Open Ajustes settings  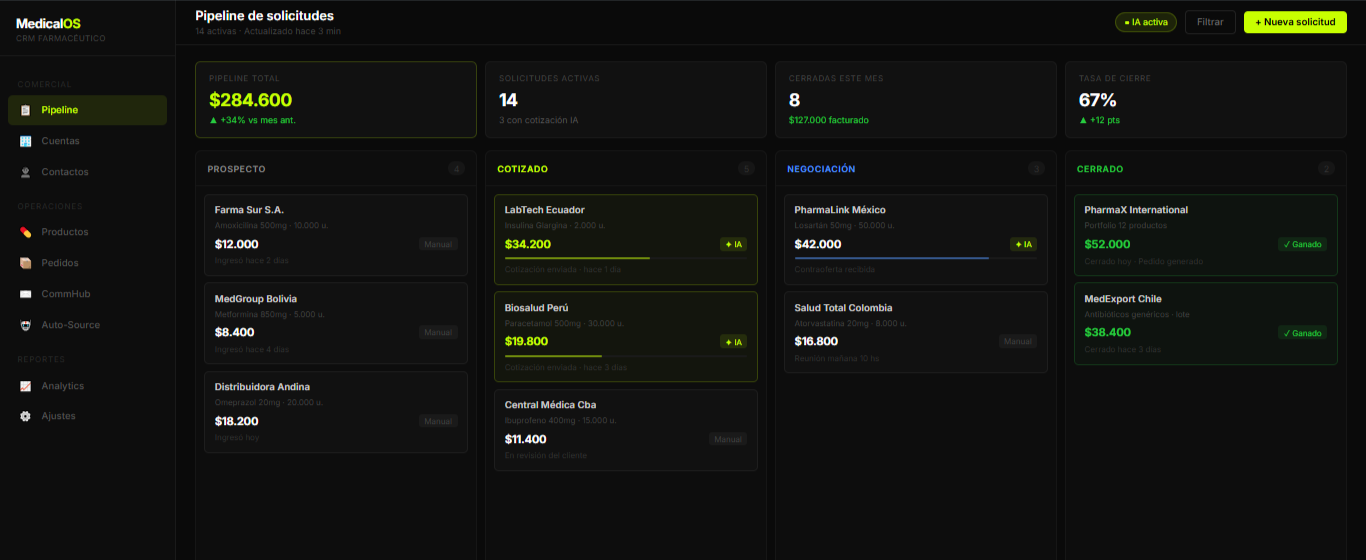pos(87,416)
